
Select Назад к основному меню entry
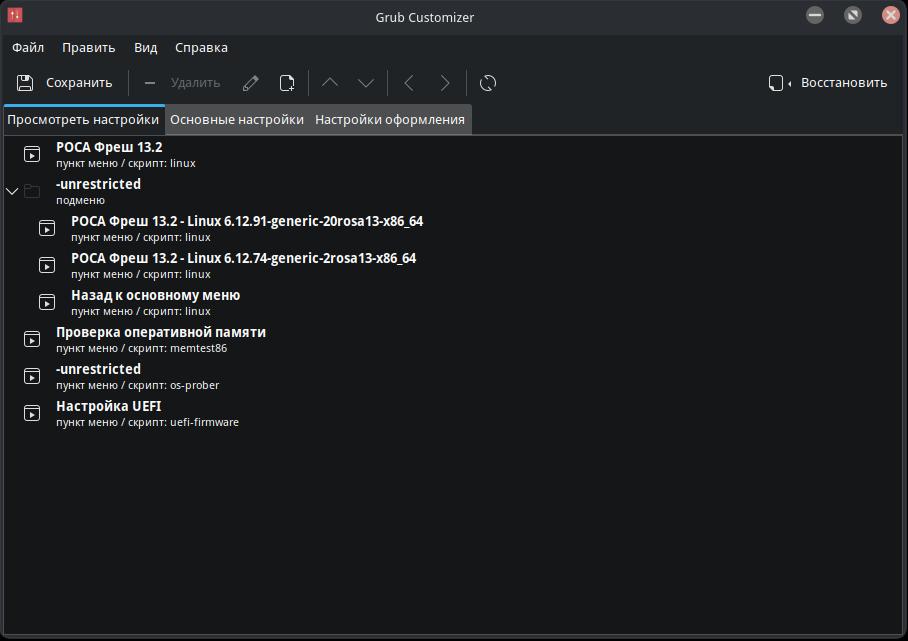pyautogui.click(x=453, y=302)
